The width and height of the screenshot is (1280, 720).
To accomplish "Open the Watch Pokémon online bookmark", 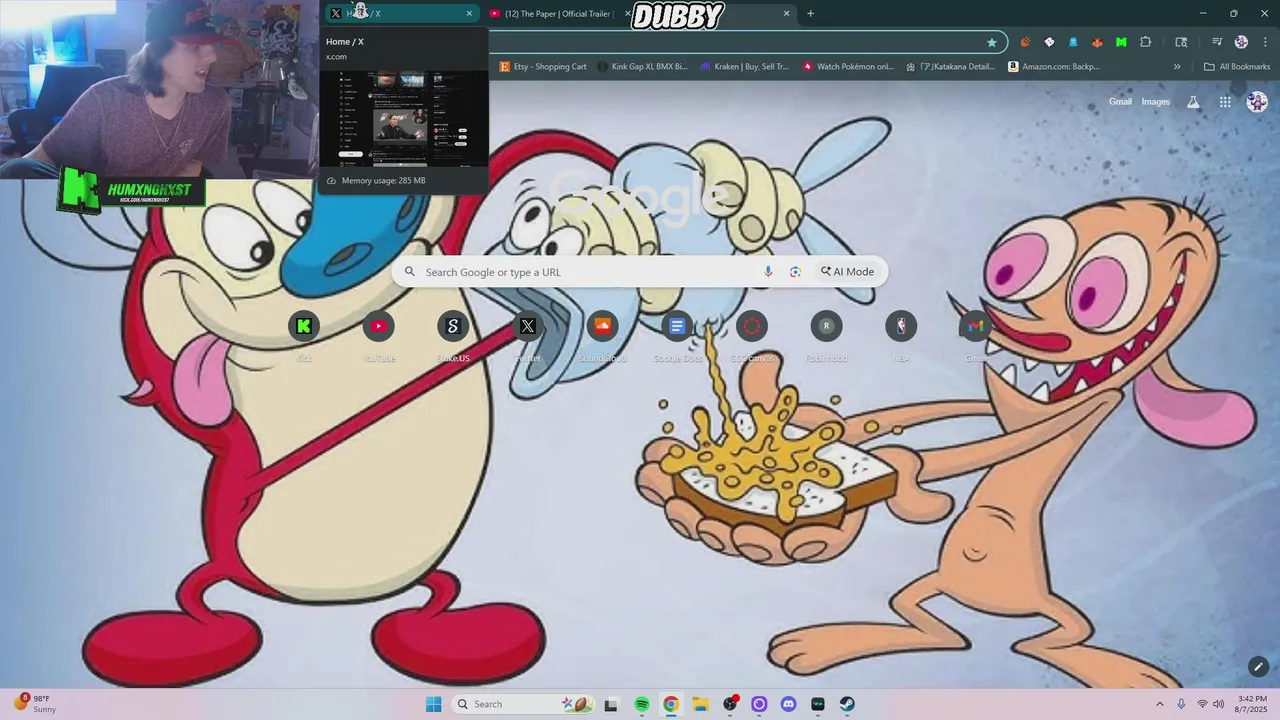I will (x=848, y=67).
